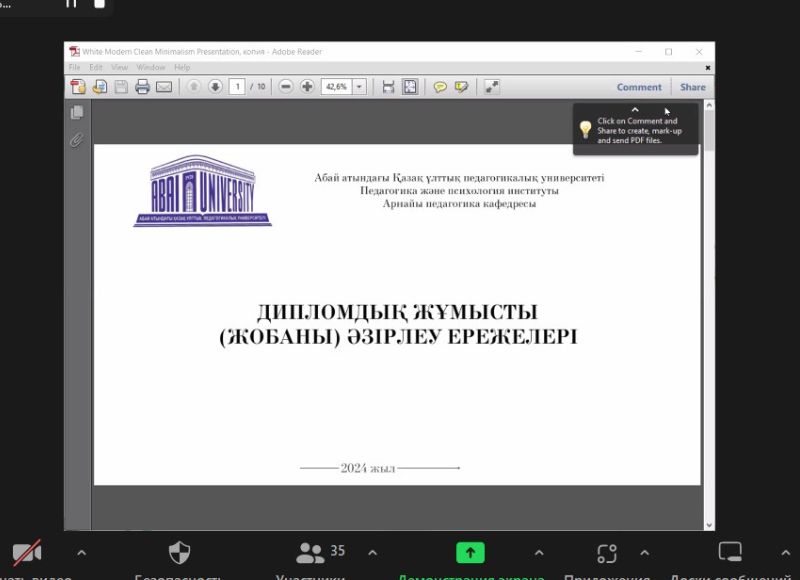Toggle the fit-to-page view button
The width and height of the screenshot is (800, 580).
410,87
